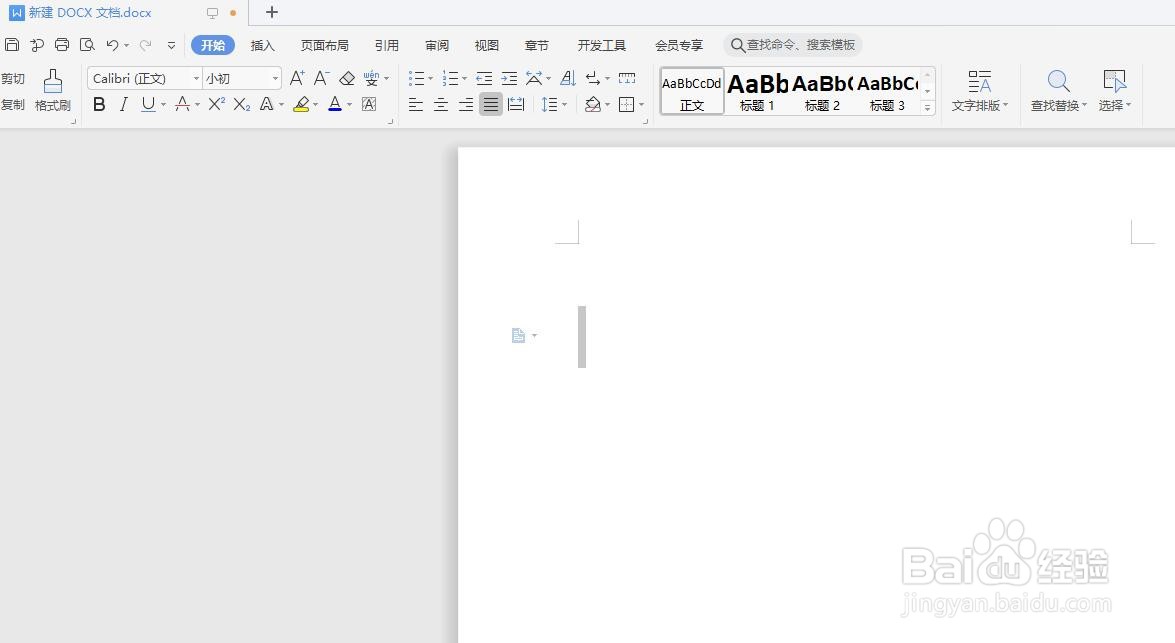The image size is (1175, 643).
Task: Click the sort A-Z icon
Action: pyautogui.click(x=568, y=78)
